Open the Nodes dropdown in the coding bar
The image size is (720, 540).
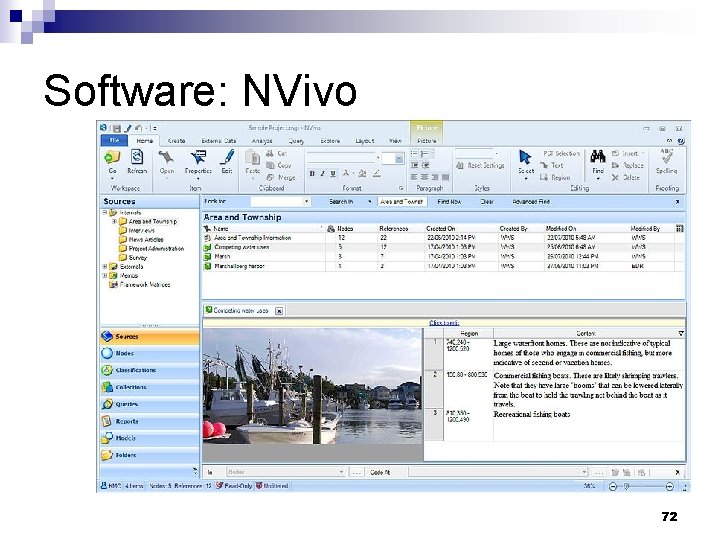pyautogui.click(x=341, y=472)
